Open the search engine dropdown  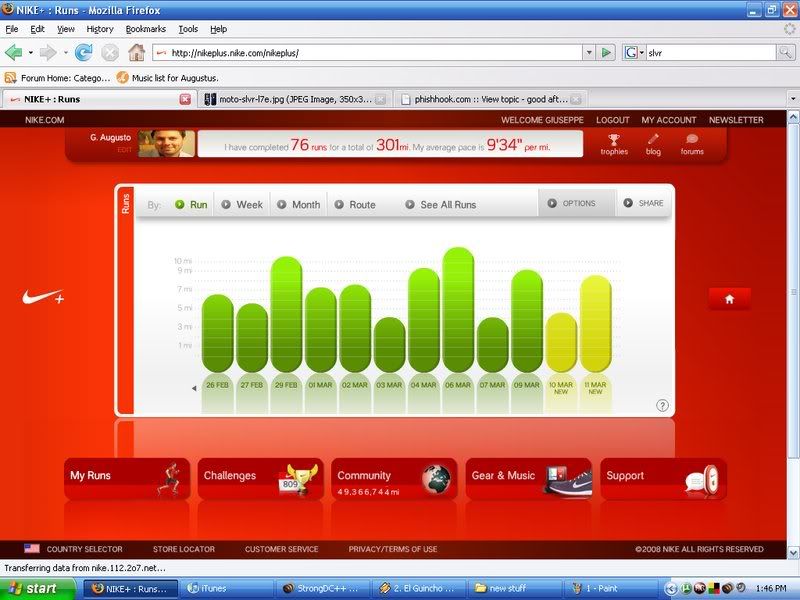click(634, 52)
